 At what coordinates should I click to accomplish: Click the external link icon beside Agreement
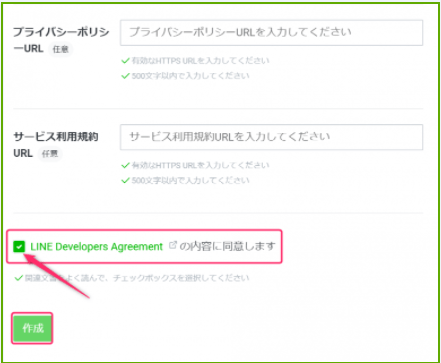click(172, 245)
